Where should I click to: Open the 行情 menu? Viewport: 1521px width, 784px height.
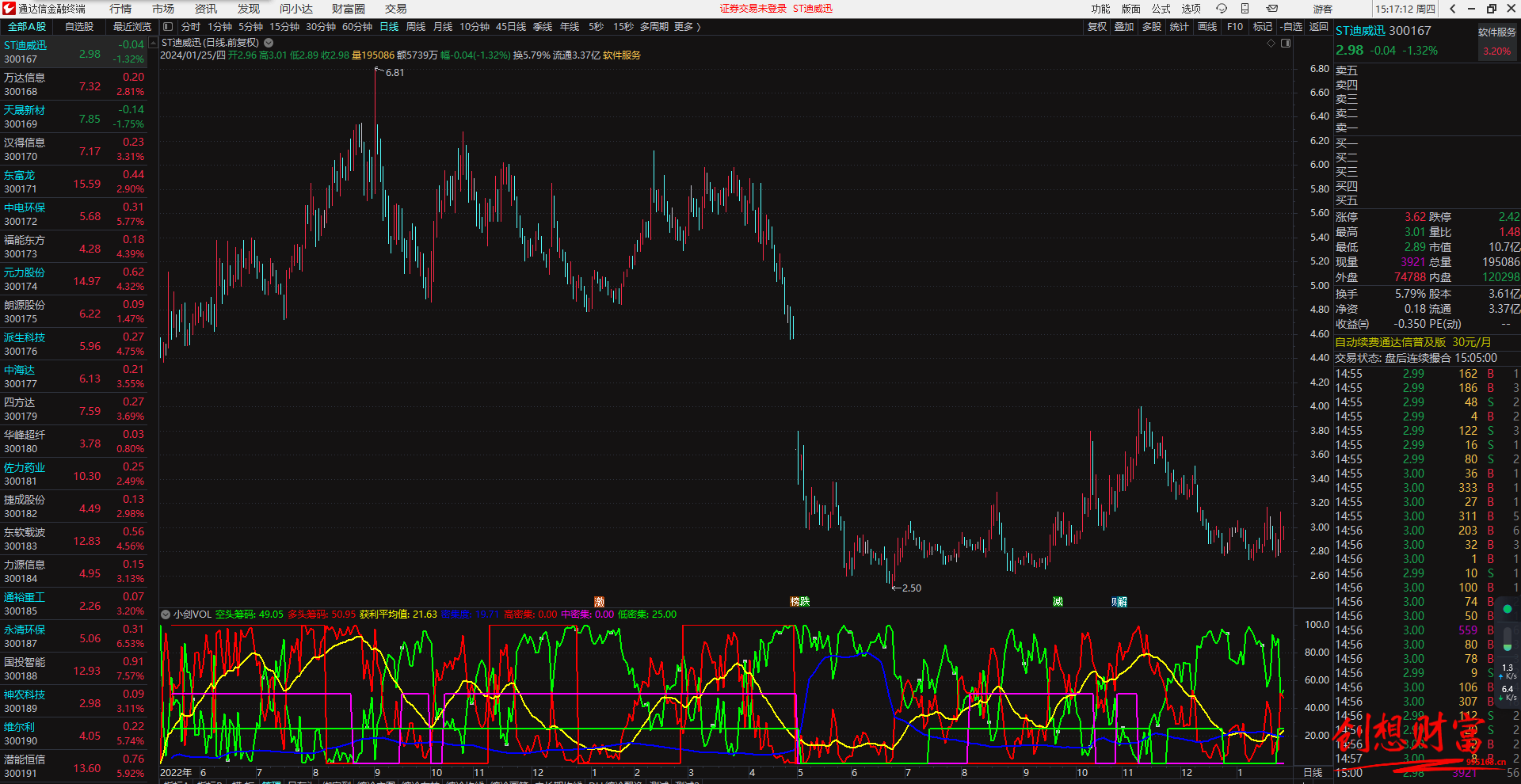click(x=120, y=9)
